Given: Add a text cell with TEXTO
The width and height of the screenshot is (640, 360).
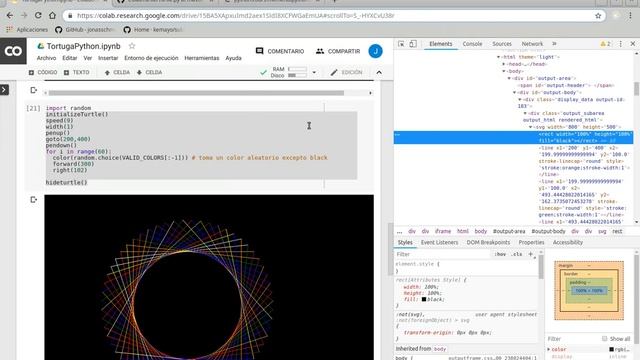Looking at the screenshot, I should 76,72.
